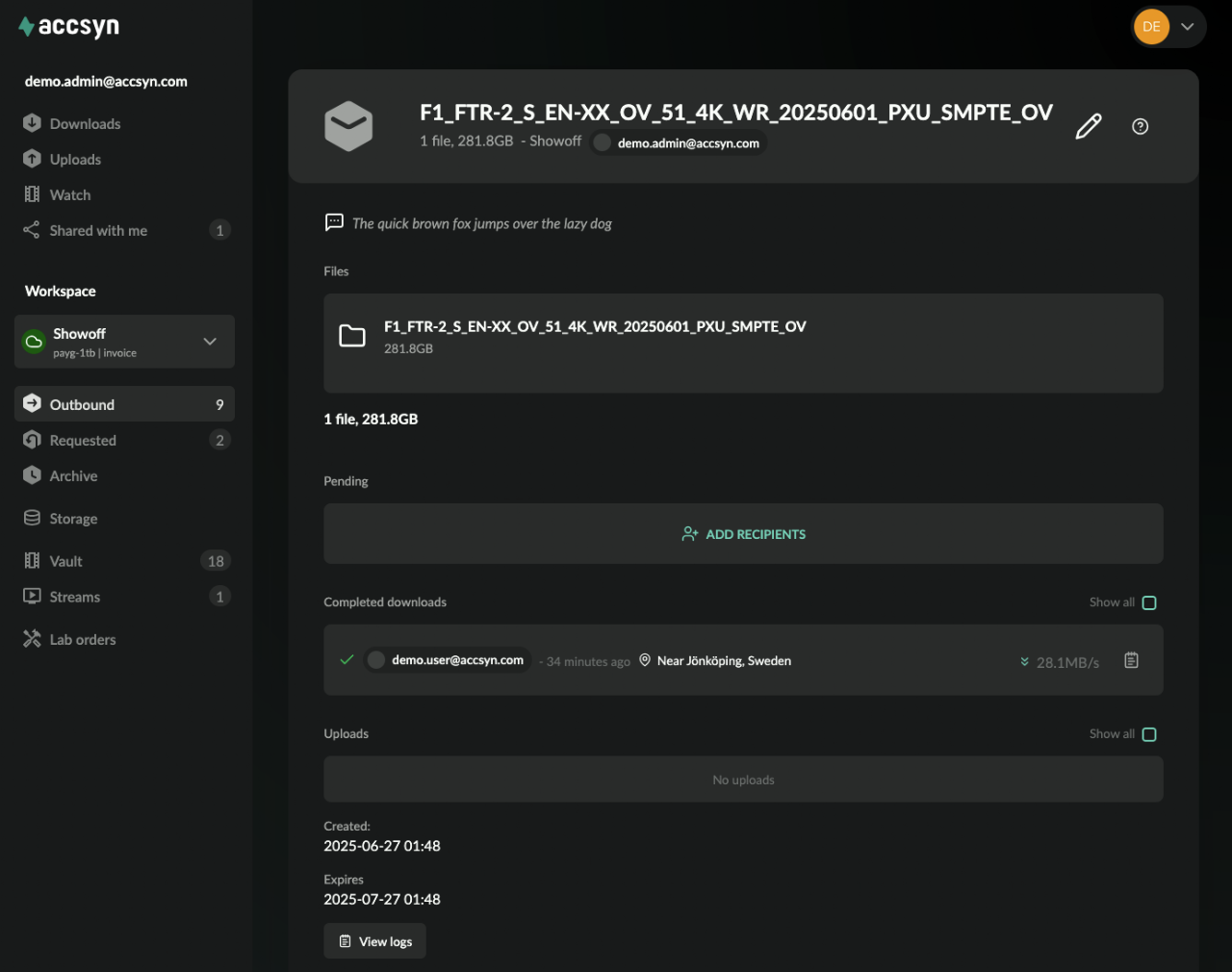Screen dimensions: 1232x972
Task: Click the expiry date 2025-07-27 01:48
Action: coord(382,899)
